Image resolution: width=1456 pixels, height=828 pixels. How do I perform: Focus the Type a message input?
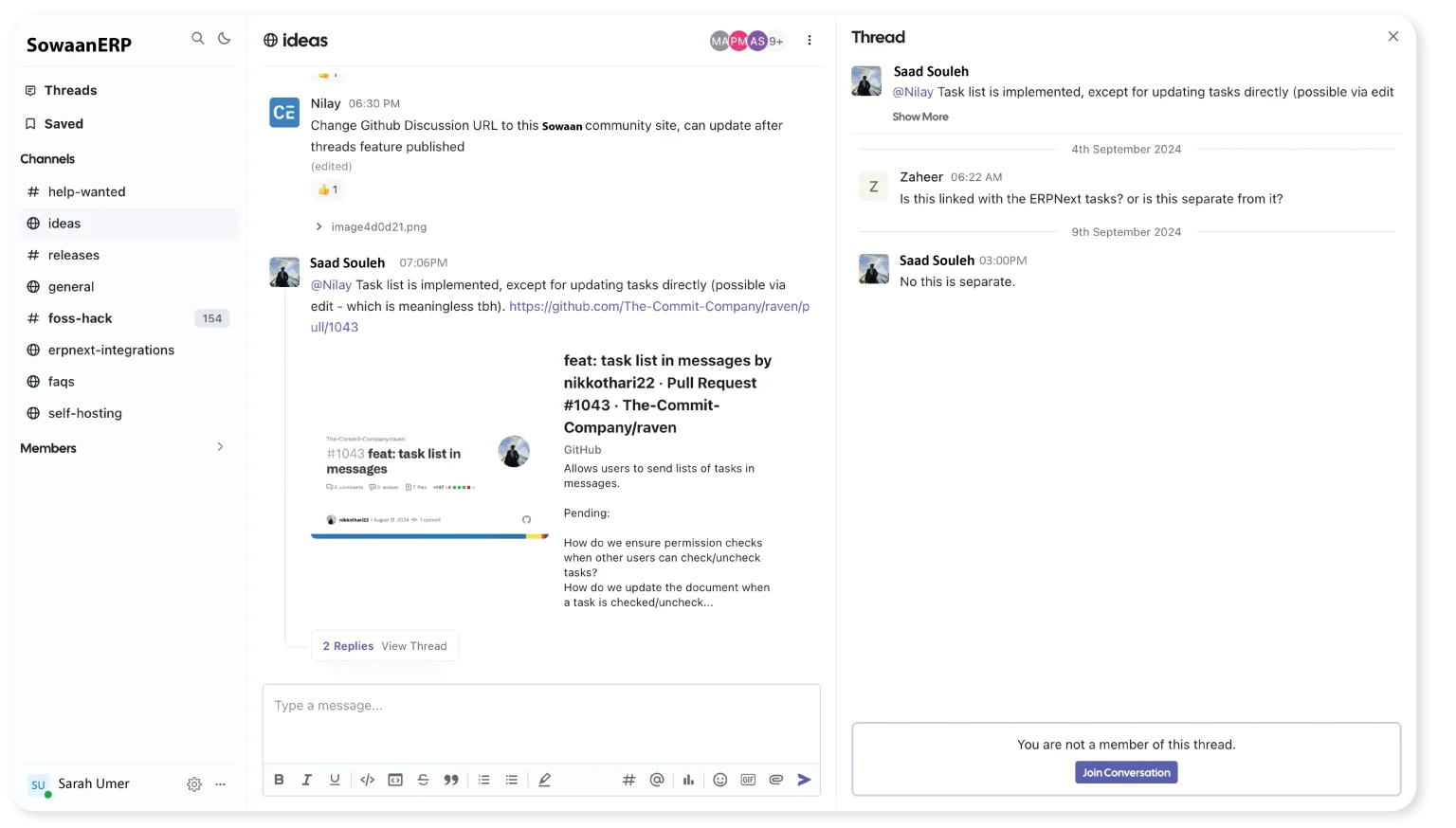pyautogui.click(x=541, y=724)
